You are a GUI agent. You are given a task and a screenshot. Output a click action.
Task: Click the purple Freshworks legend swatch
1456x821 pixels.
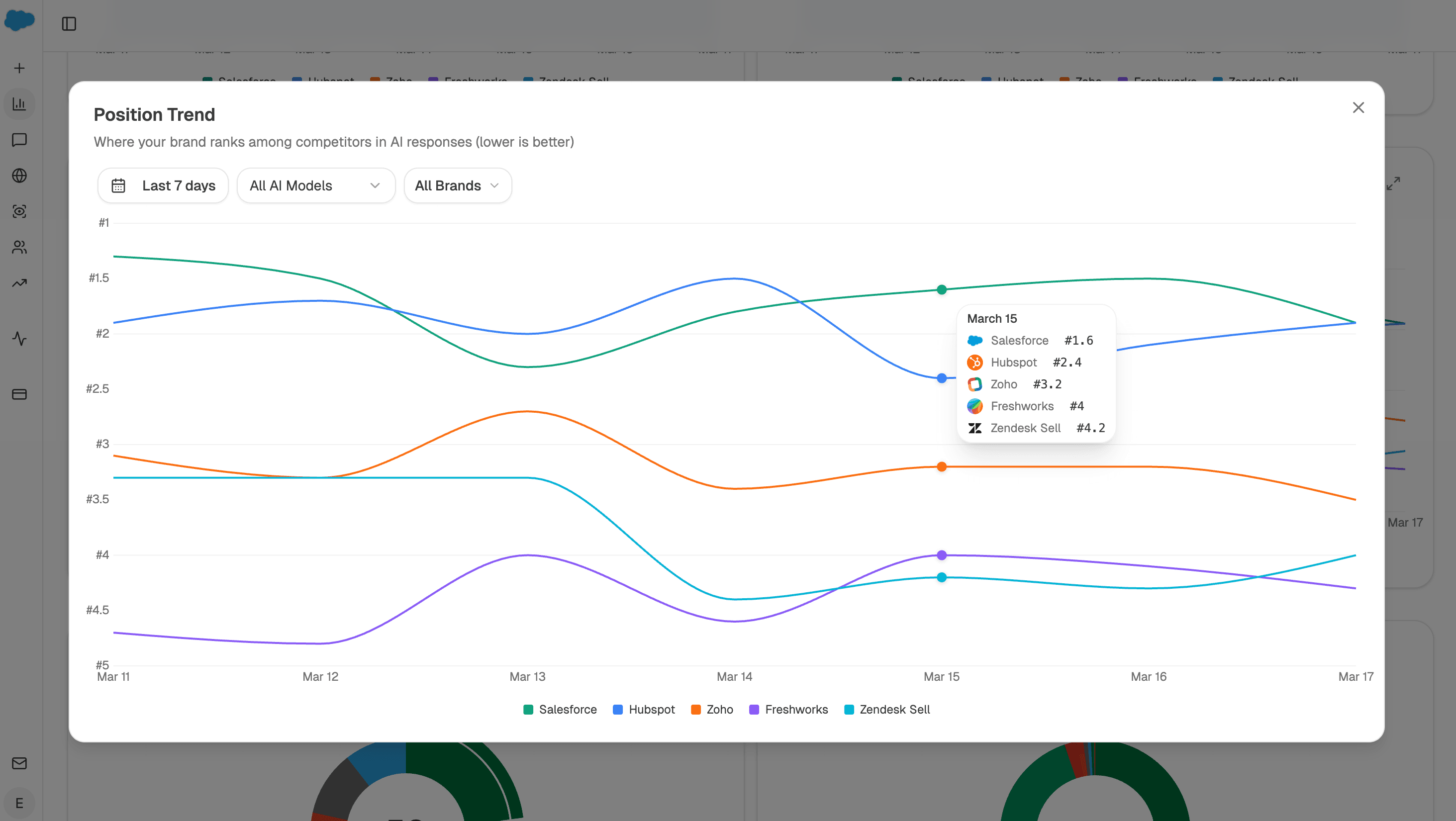[x=754, y=710]
